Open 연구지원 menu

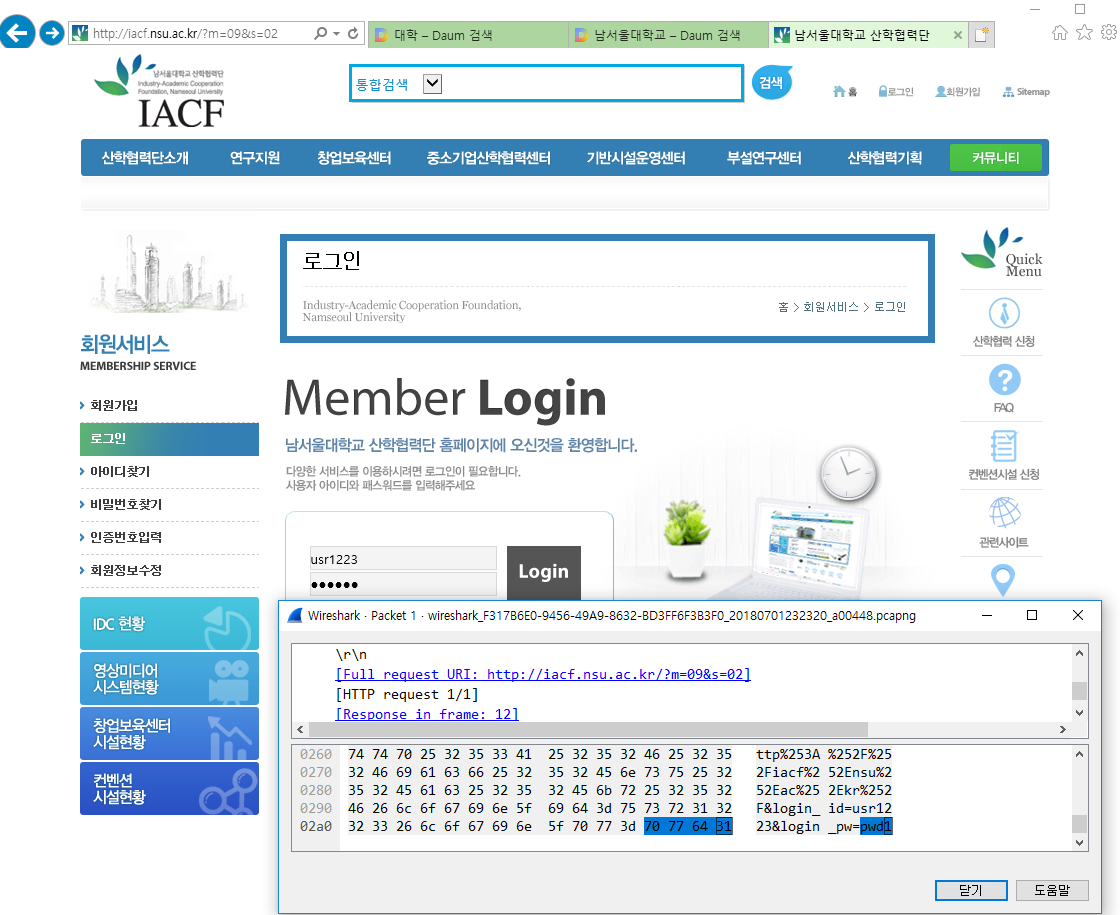255,158
